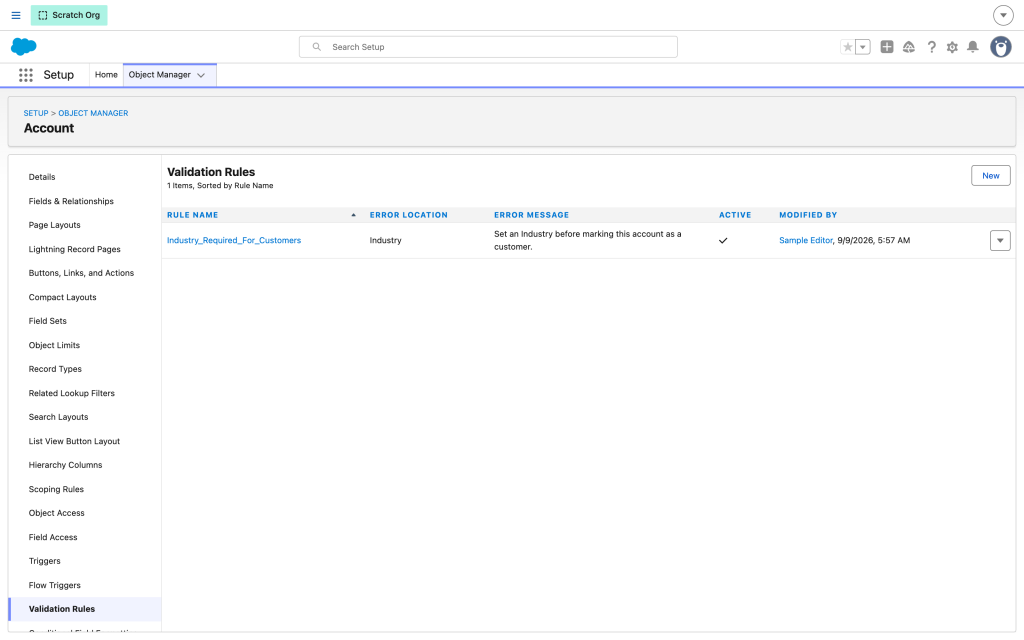Follow the OBJECT MANAGER breadcrumb link
This screenshot has width=1024, height=640.
tap(93, 113)
